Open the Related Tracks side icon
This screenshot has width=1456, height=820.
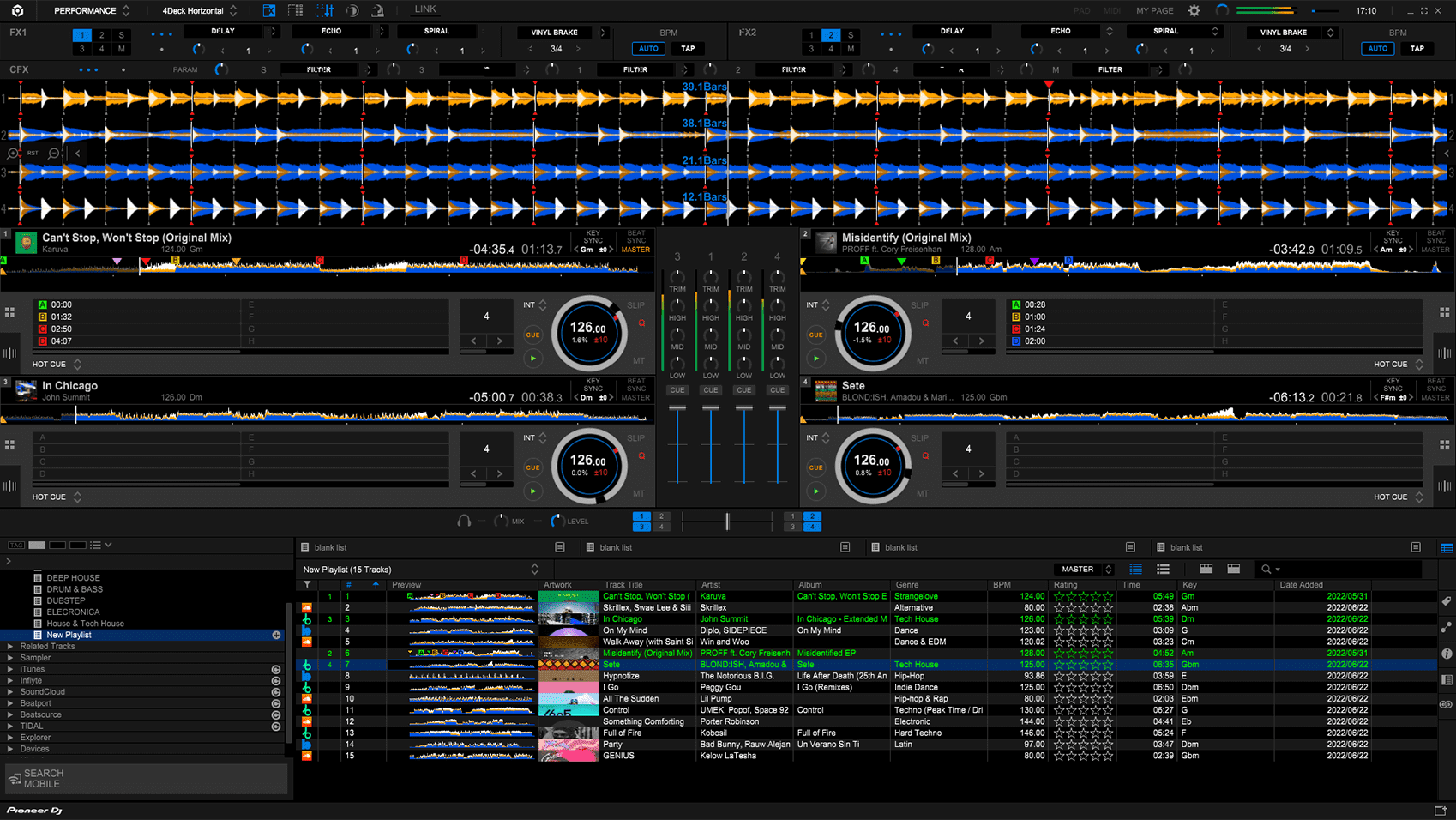(1447, 627)
